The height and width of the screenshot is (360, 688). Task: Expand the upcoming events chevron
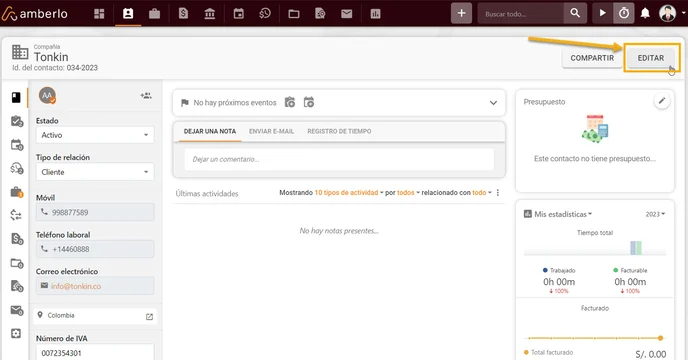(493, 103)
